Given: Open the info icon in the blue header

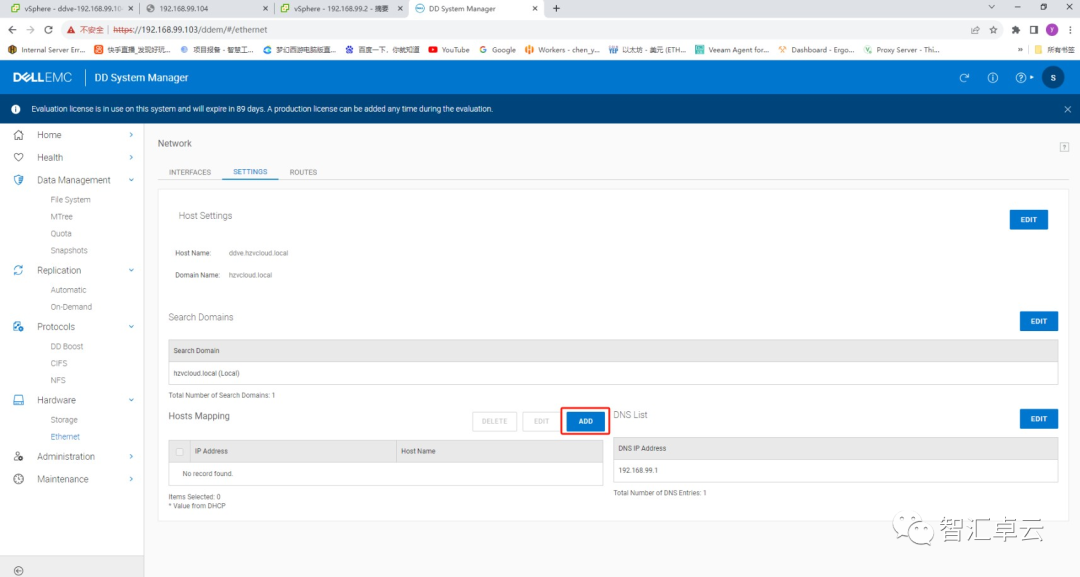Looking at the screenshot, I should coord(993,78).
